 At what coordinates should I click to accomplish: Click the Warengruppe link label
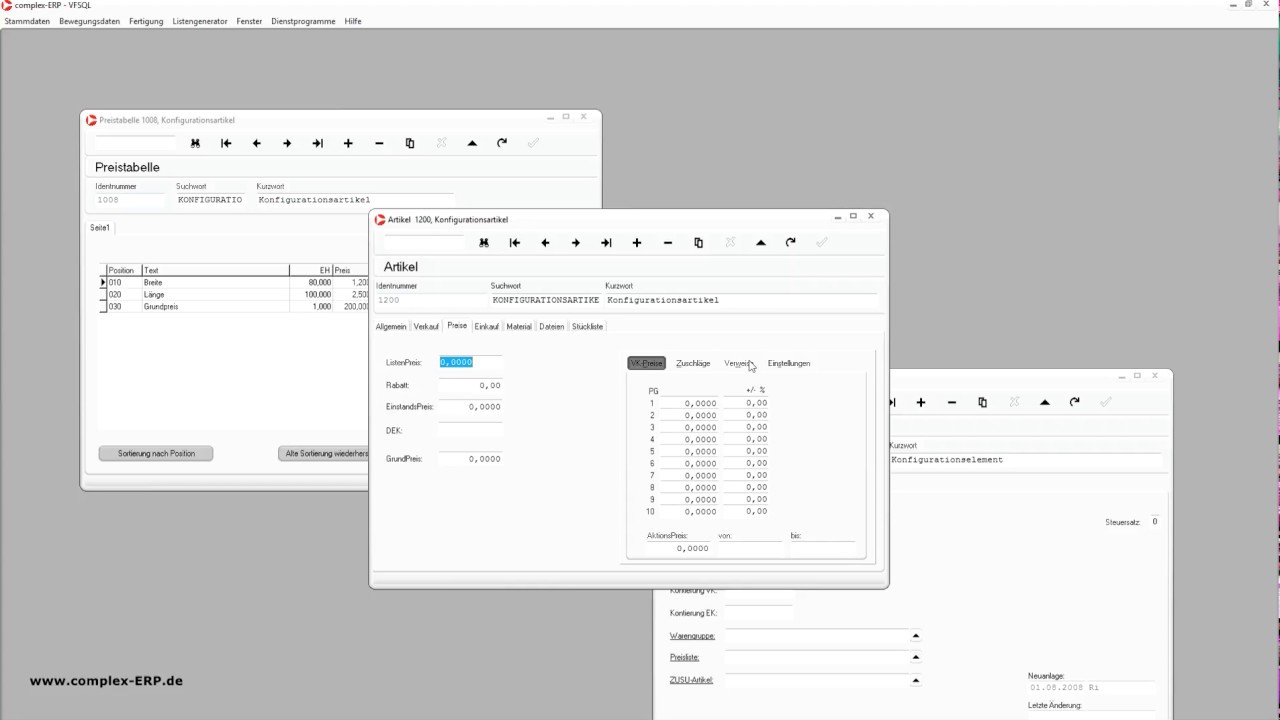[692, 636]
